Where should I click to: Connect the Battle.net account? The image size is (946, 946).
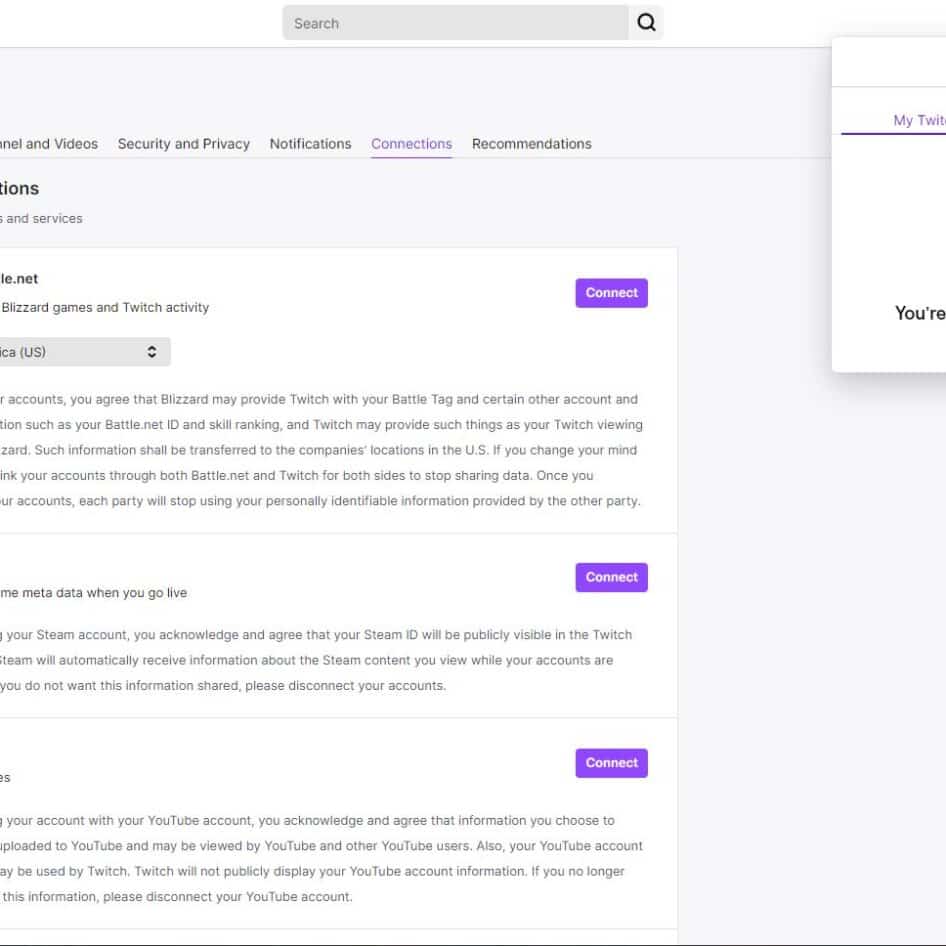click(611, 293)
